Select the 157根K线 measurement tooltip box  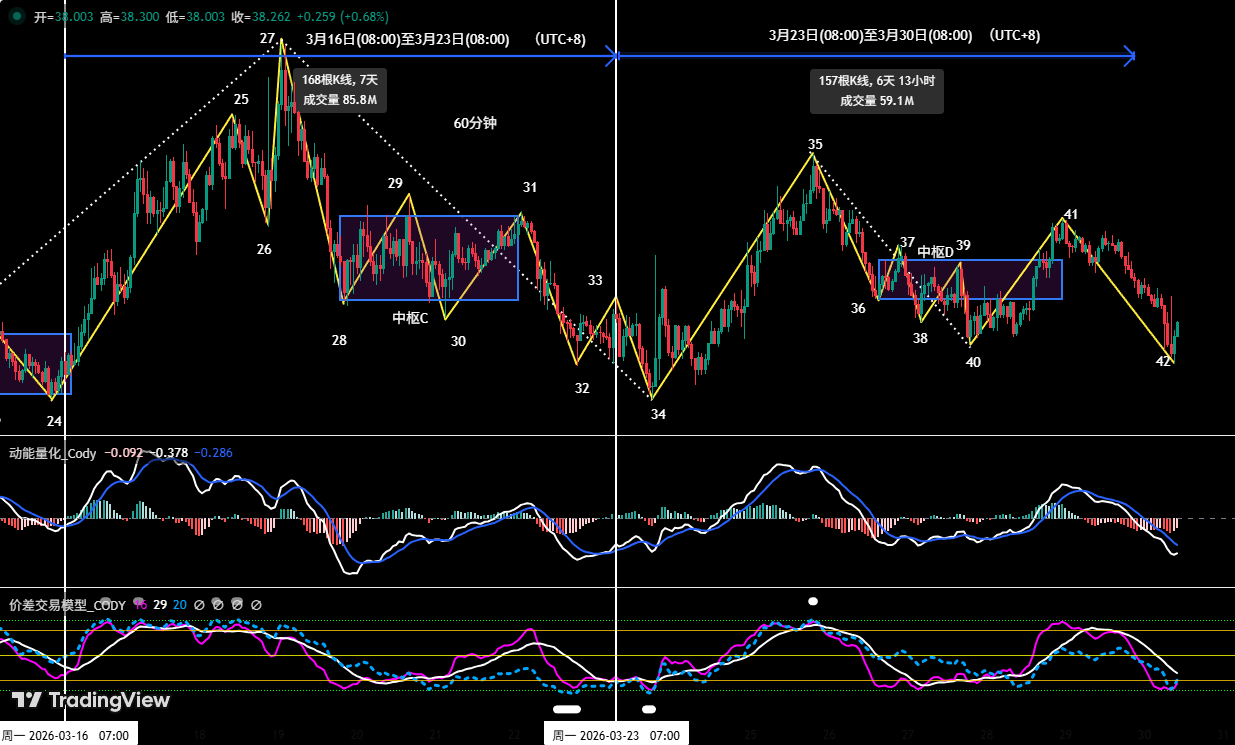[x=876, y=91]
